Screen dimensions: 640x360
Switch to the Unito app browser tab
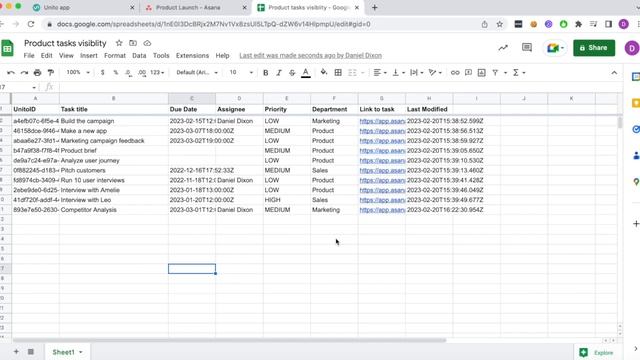click(x=83, y=8)
